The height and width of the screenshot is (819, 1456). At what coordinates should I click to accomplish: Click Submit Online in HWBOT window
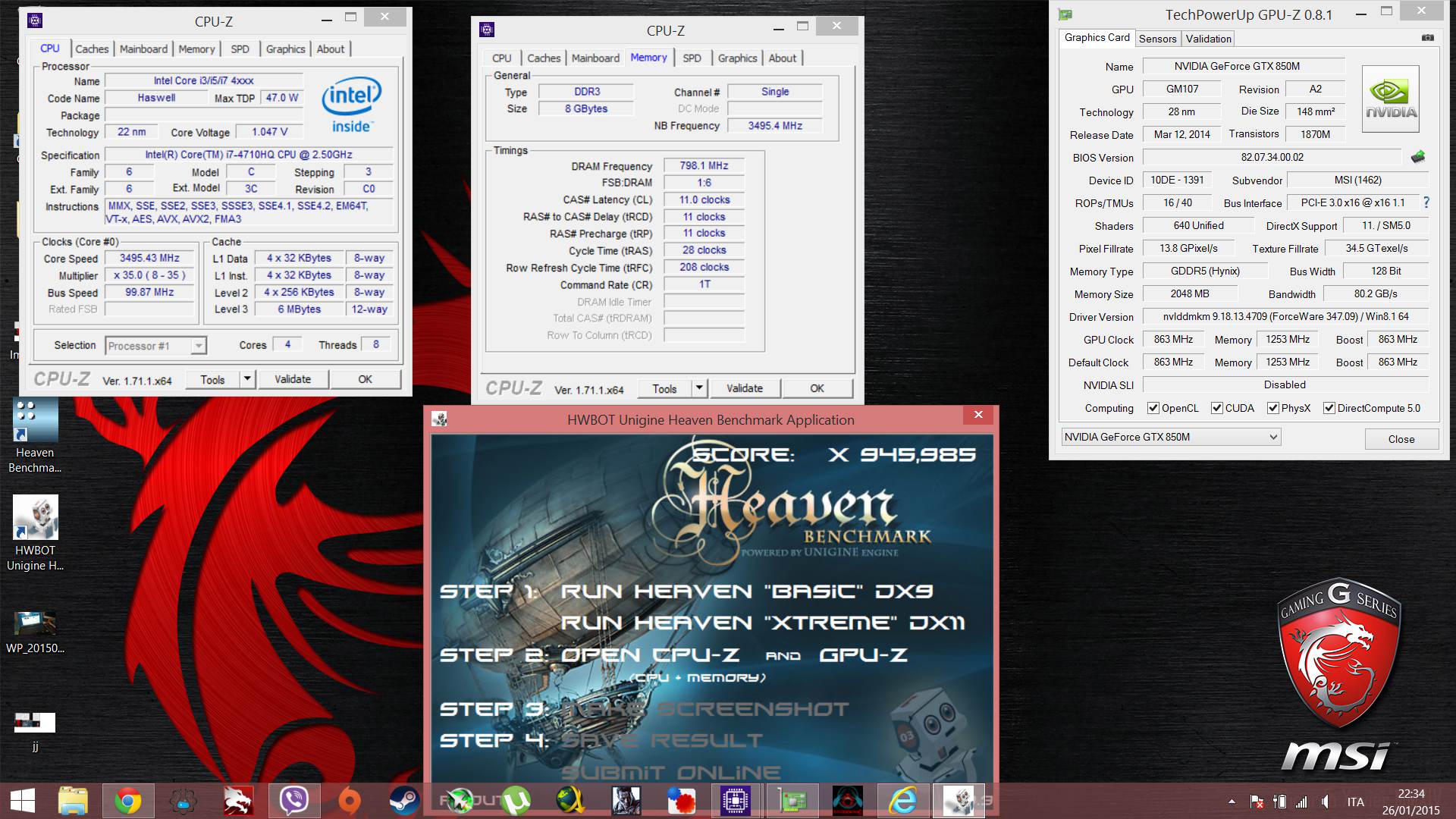(670, 773)
